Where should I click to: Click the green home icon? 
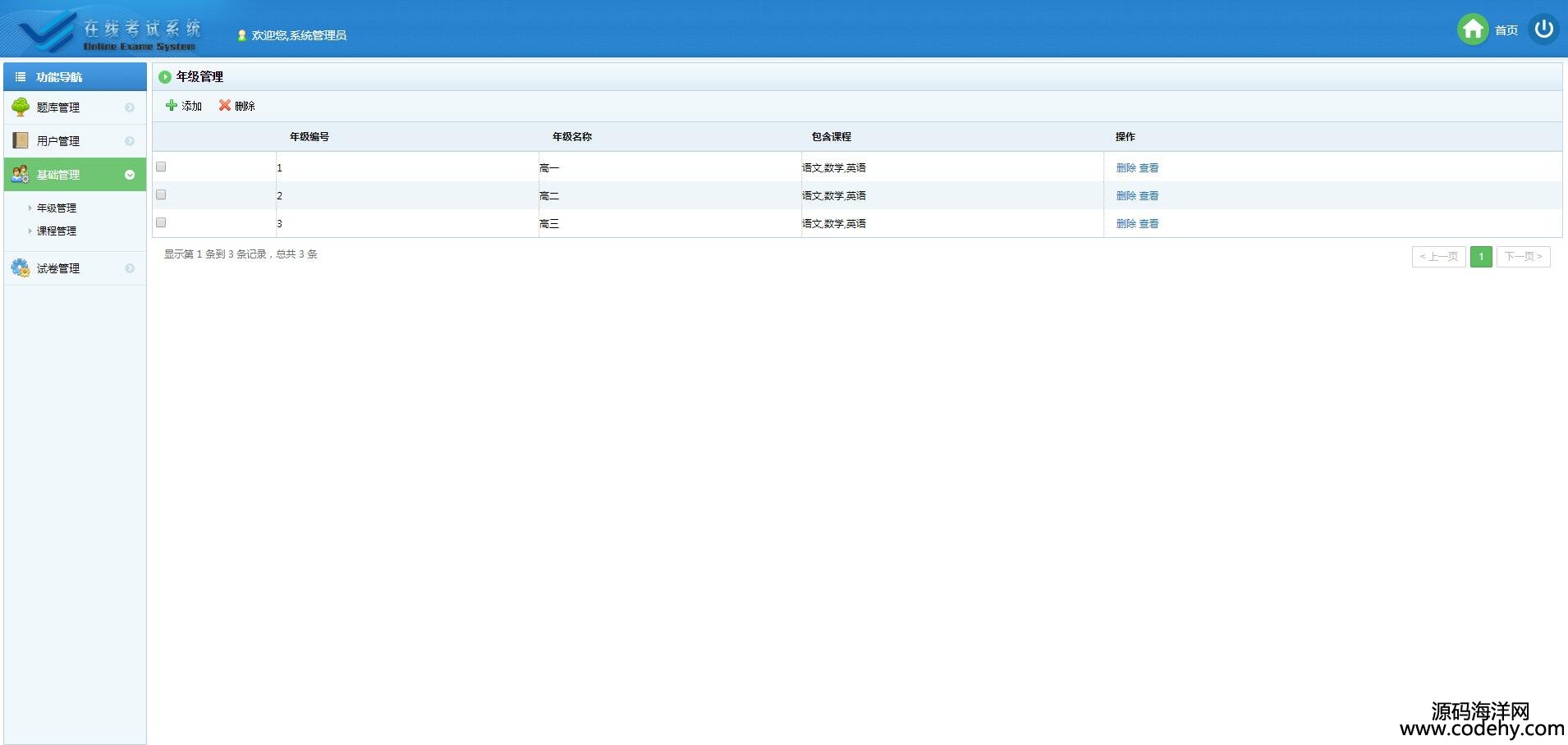coord(1473,30)
